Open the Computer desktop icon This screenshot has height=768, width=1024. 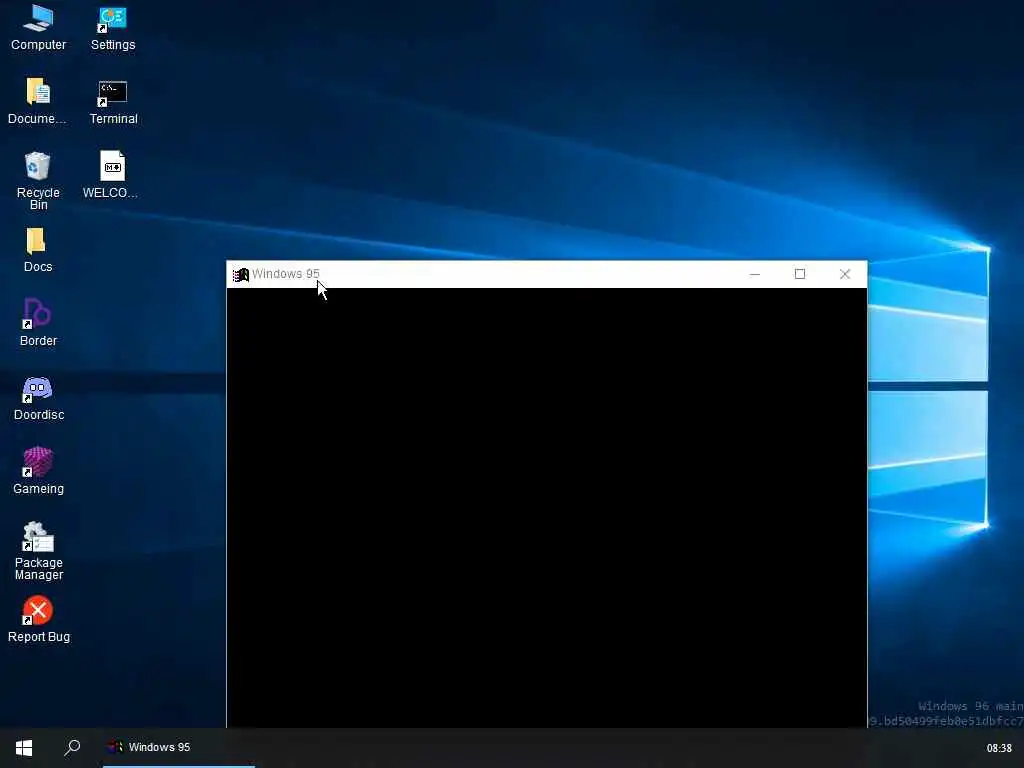tap(38, 27)
